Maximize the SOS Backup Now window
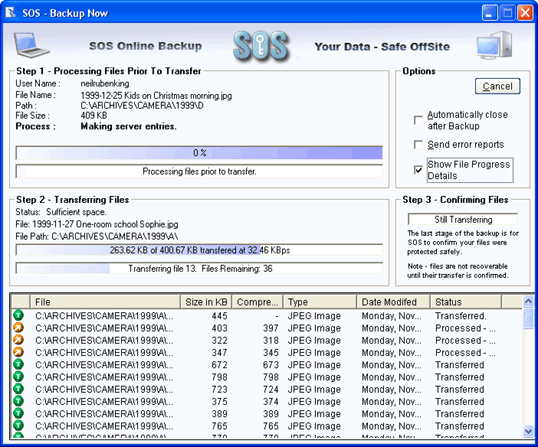 tap(507, 13)
